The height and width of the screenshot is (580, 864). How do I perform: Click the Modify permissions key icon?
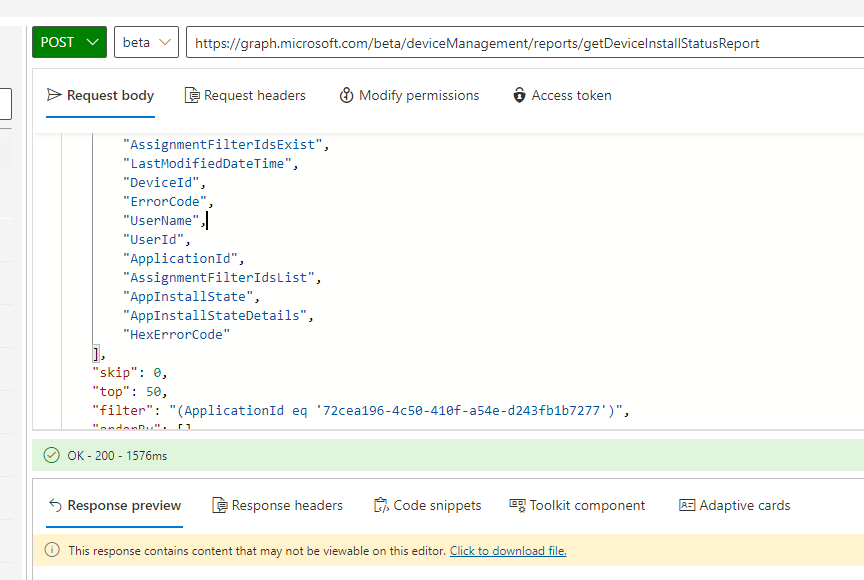[346, 95]
